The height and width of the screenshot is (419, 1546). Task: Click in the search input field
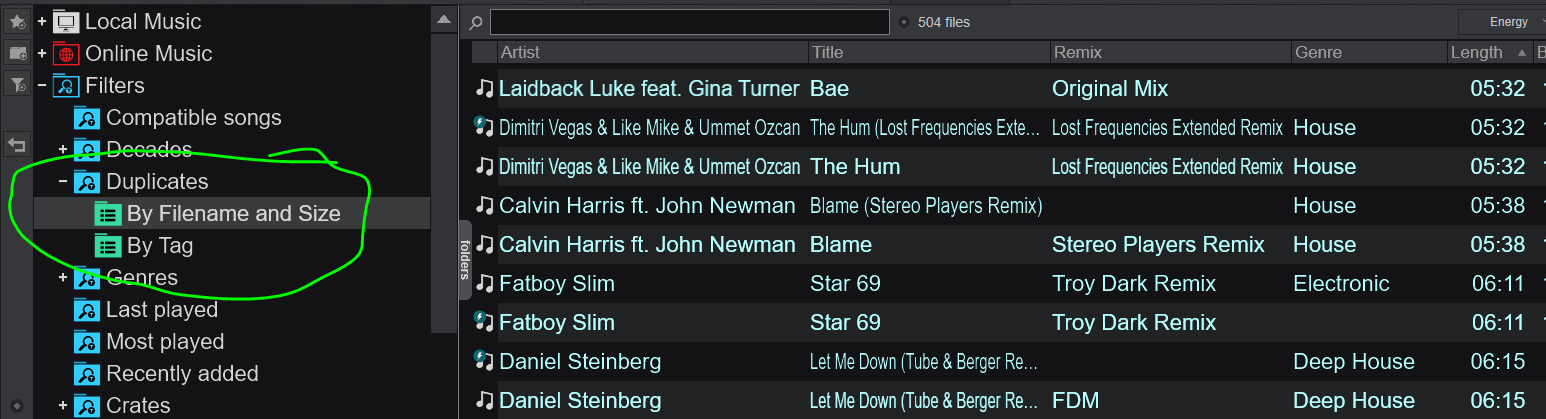click(689, 22)
